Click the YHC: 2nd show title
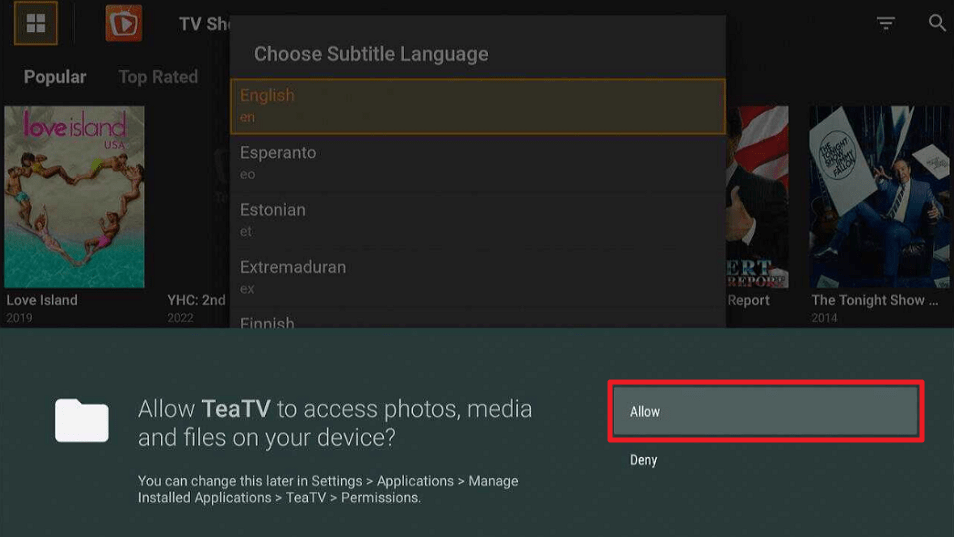Viewport: 954px width, 537px height. 197,300
